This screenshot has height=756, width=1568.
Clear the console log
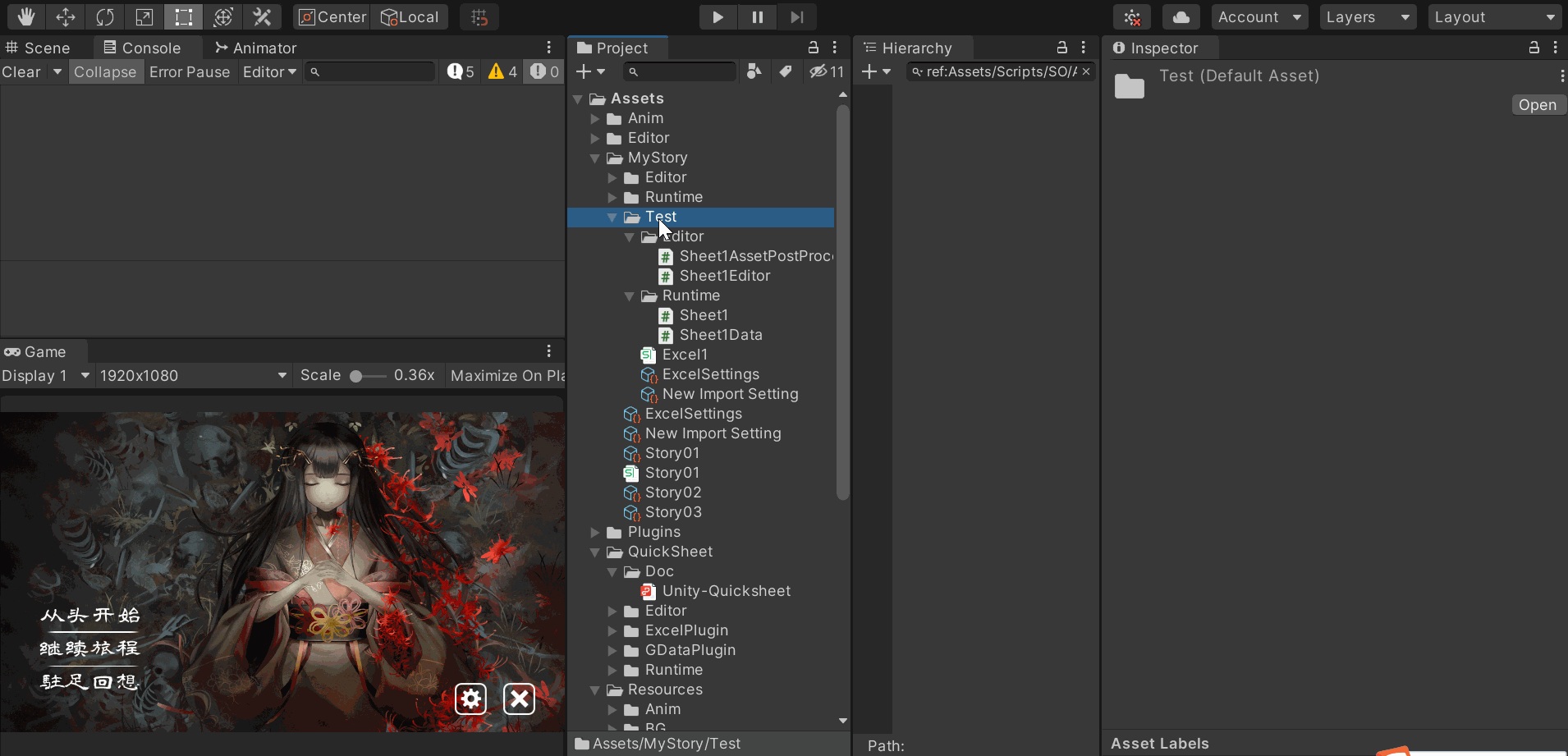pyautogui.click(x=21, y=72)
